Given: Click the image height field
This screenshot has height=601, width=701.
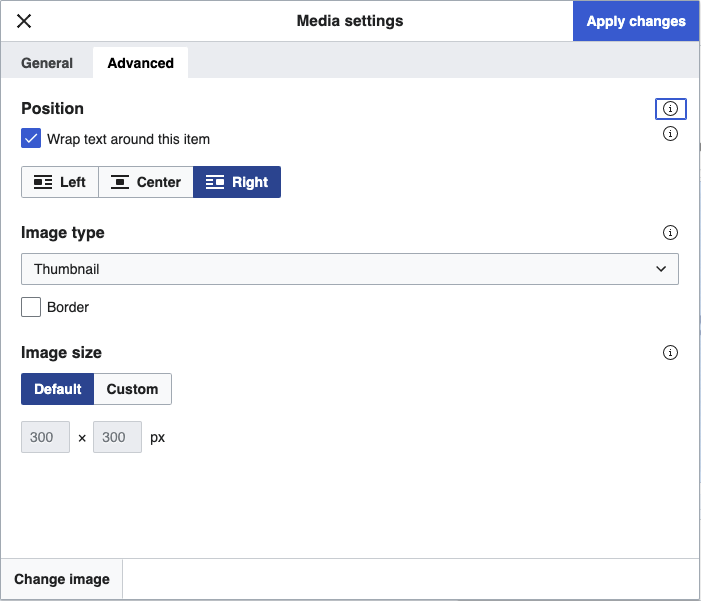Looking at the screenshot, I should (117, 437).
